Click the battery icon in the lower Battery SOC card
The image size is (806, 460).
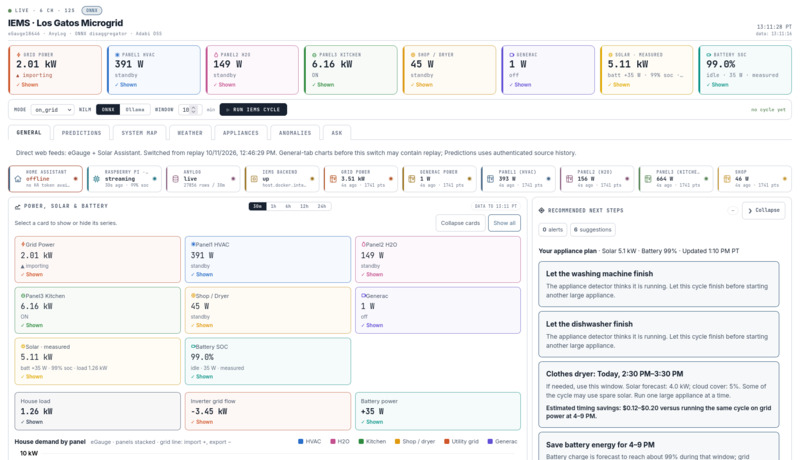coord(193,347)
